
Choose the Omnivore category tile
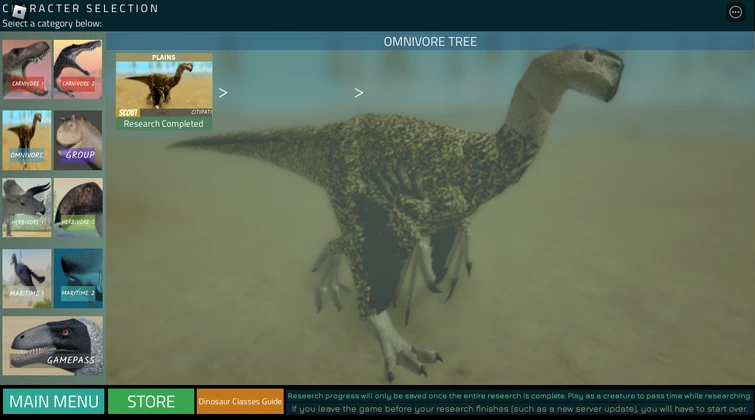pos(26,140)
